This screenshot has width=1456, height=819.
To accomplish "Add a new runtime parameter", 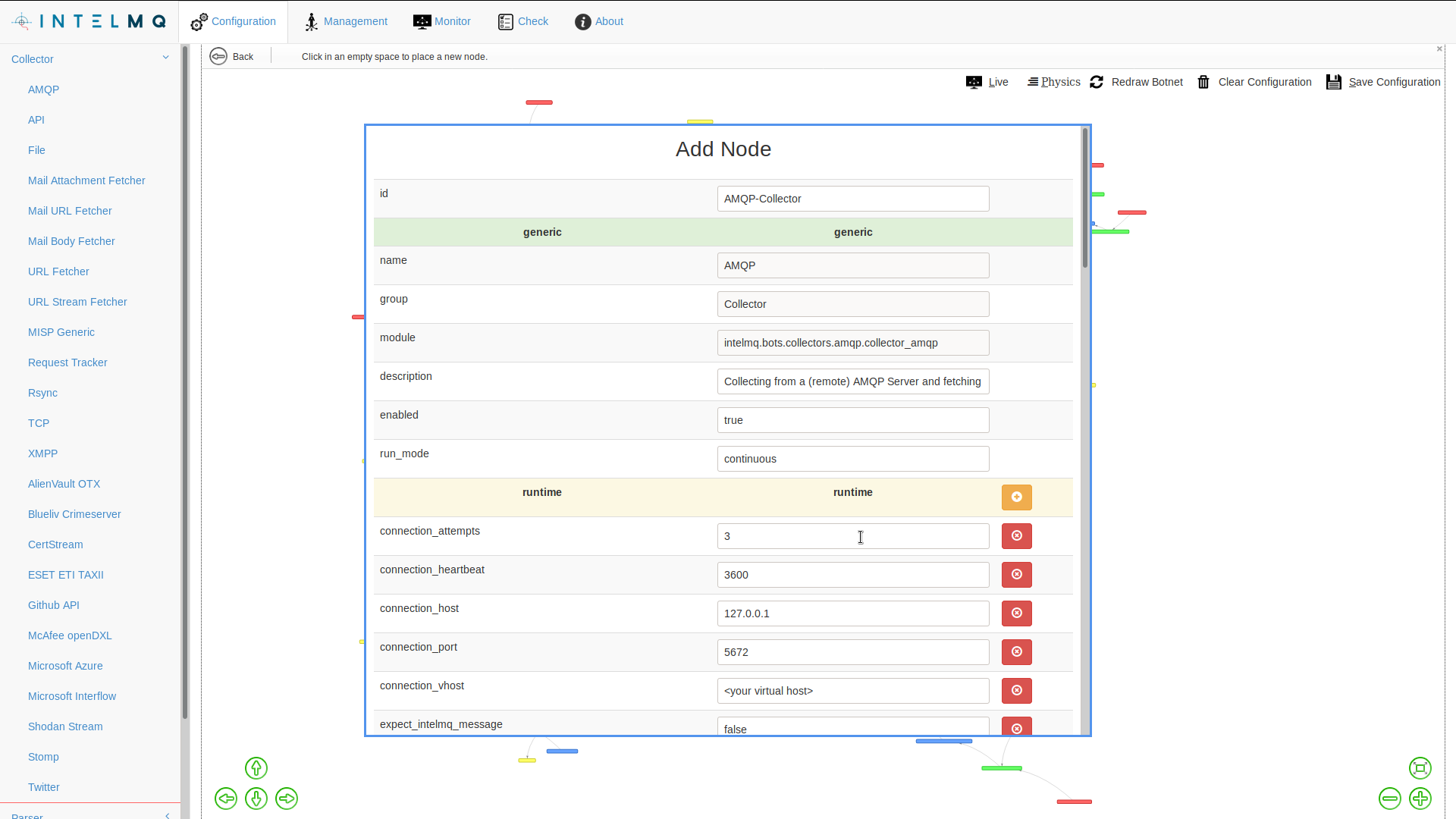I will tap(1017, 497).
